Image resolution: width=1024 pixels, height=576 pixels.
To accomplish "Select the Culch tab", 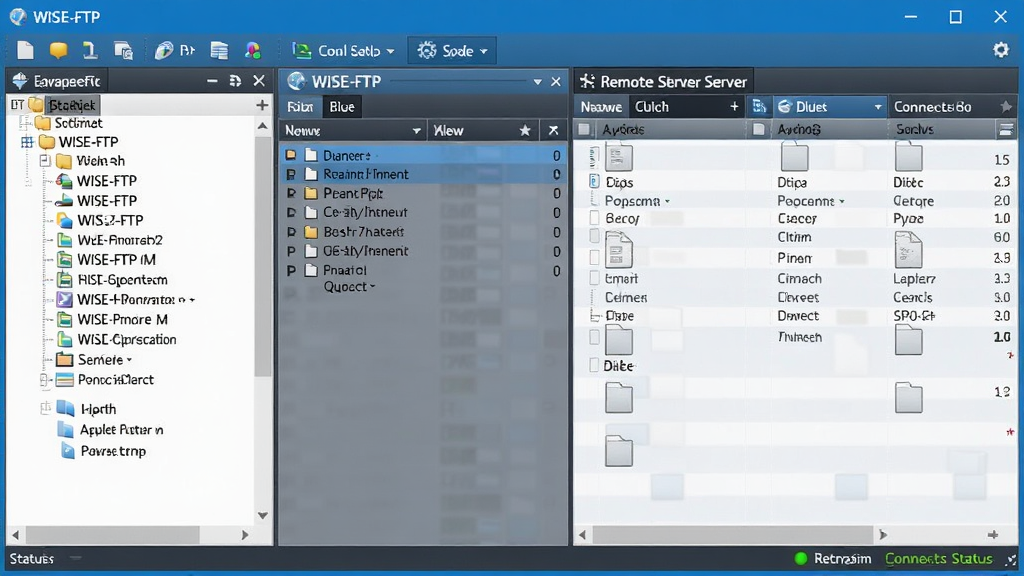I will click(652, 106).
